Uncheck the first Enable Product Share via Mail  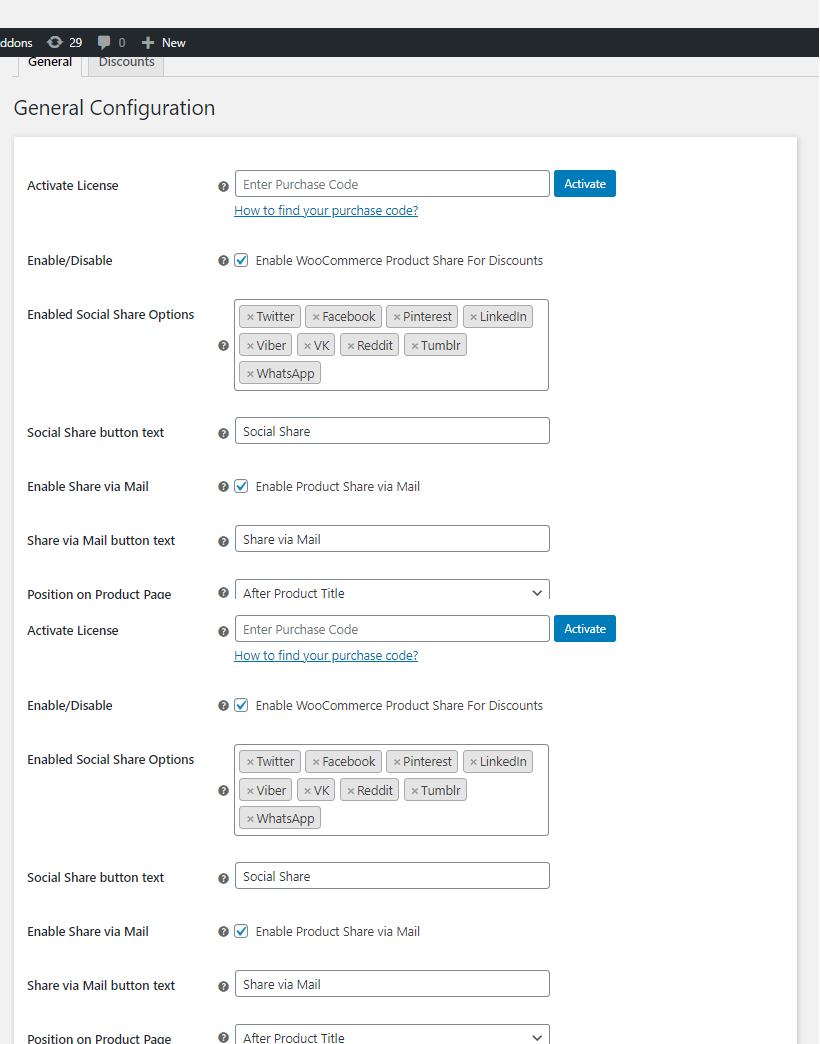241,486
